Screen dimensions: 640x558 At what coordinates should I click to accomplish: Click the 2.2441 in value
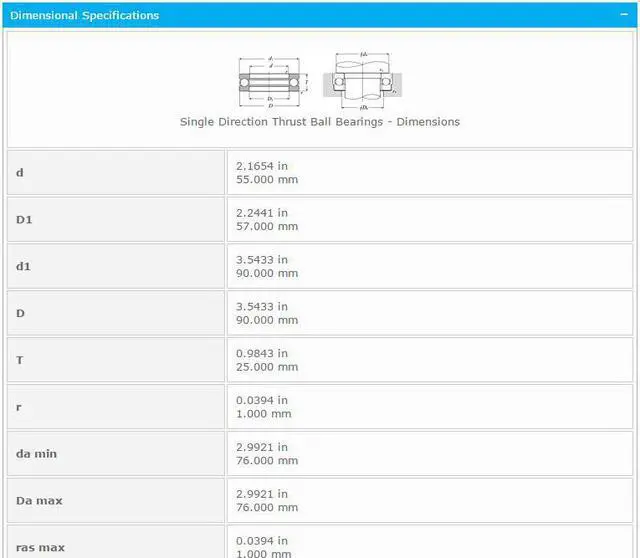point(262,213)
